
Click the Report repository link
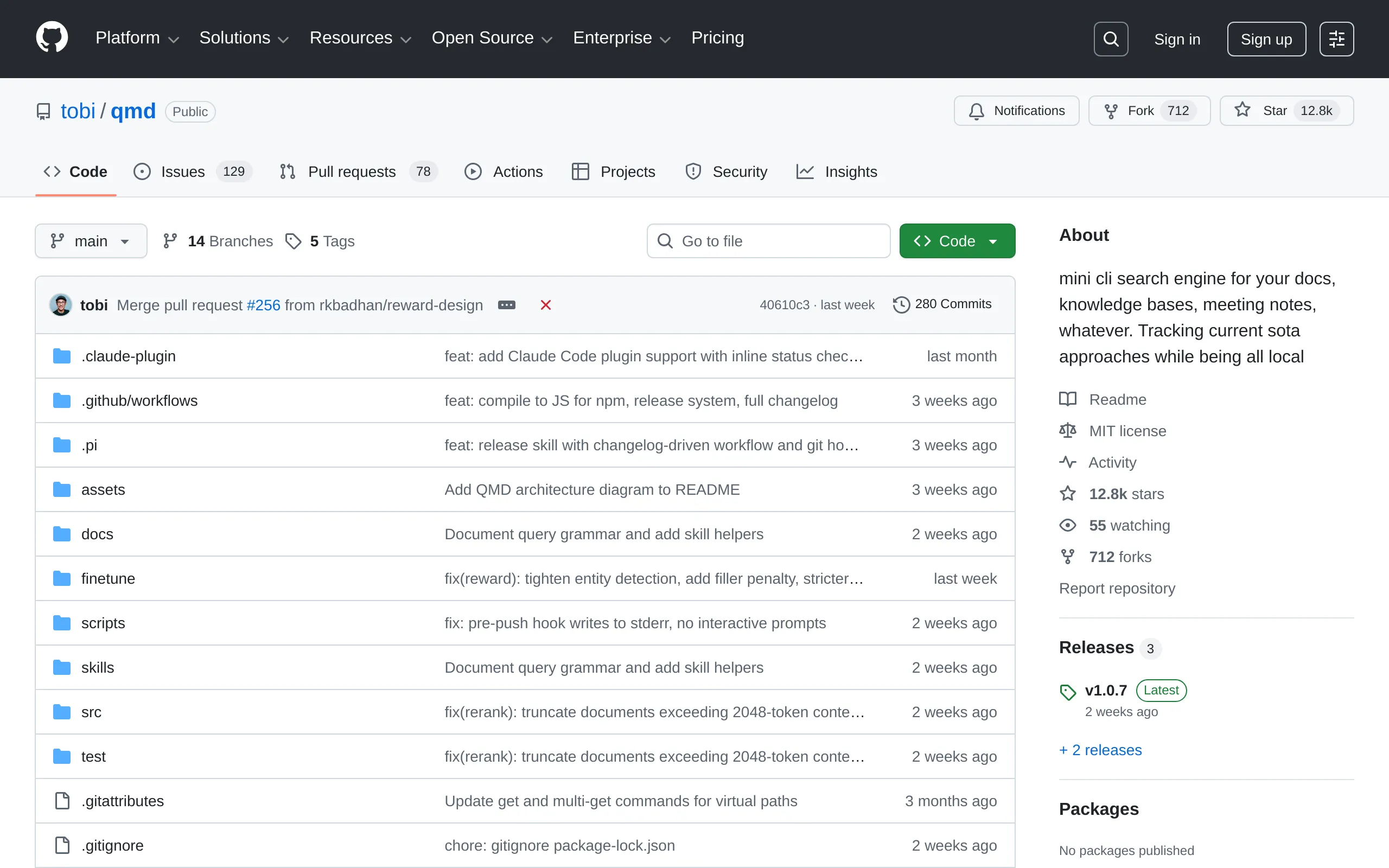(1117, 588)
